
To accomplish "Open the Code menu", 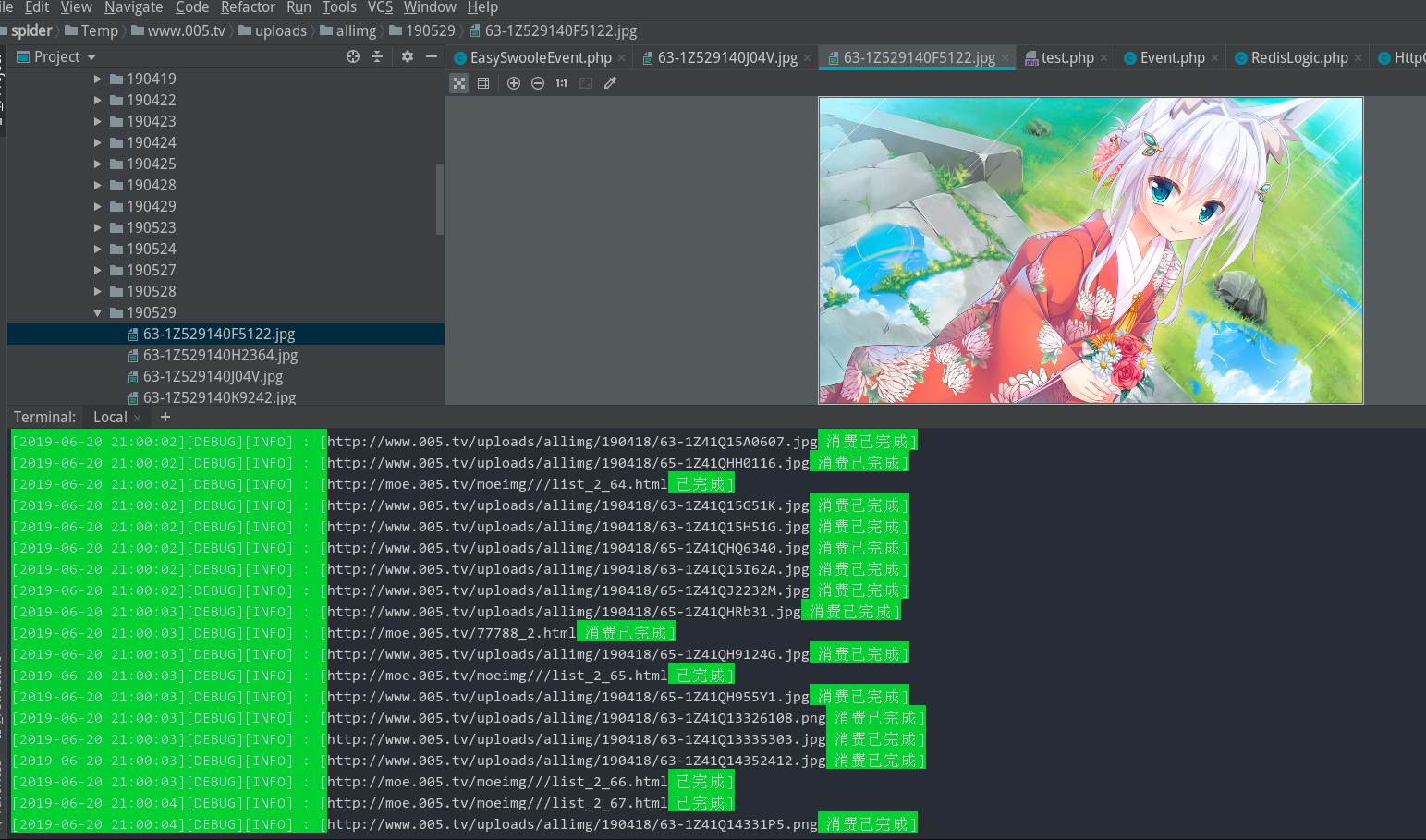I will 192,7.
